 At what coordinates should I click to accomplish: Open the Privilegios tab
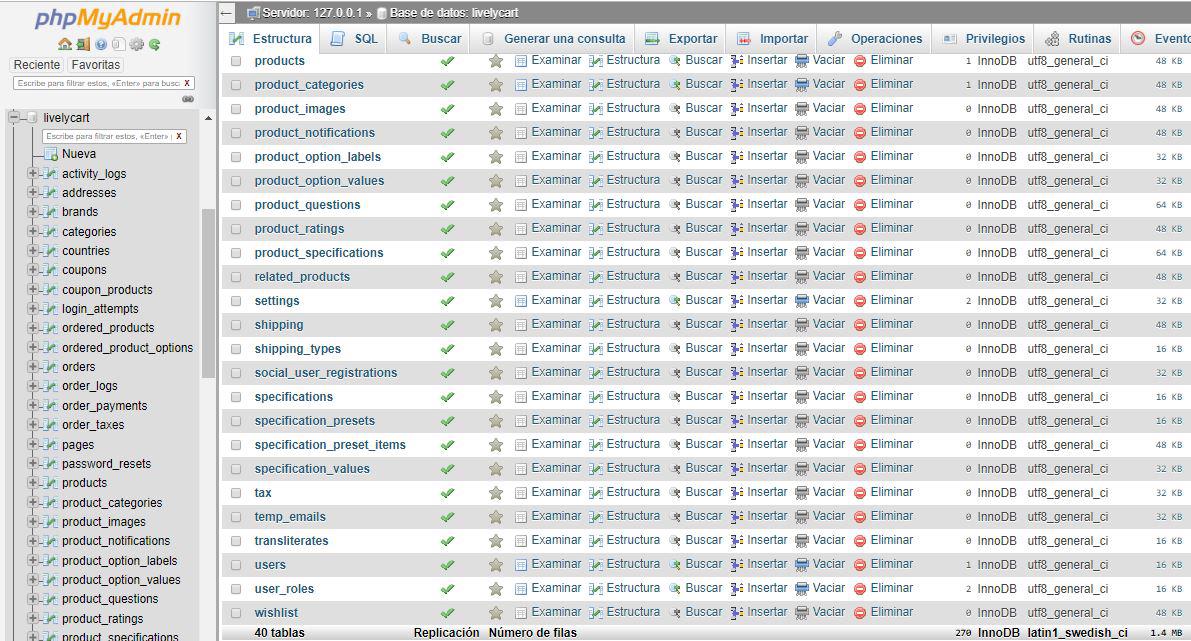click(984, 39)
